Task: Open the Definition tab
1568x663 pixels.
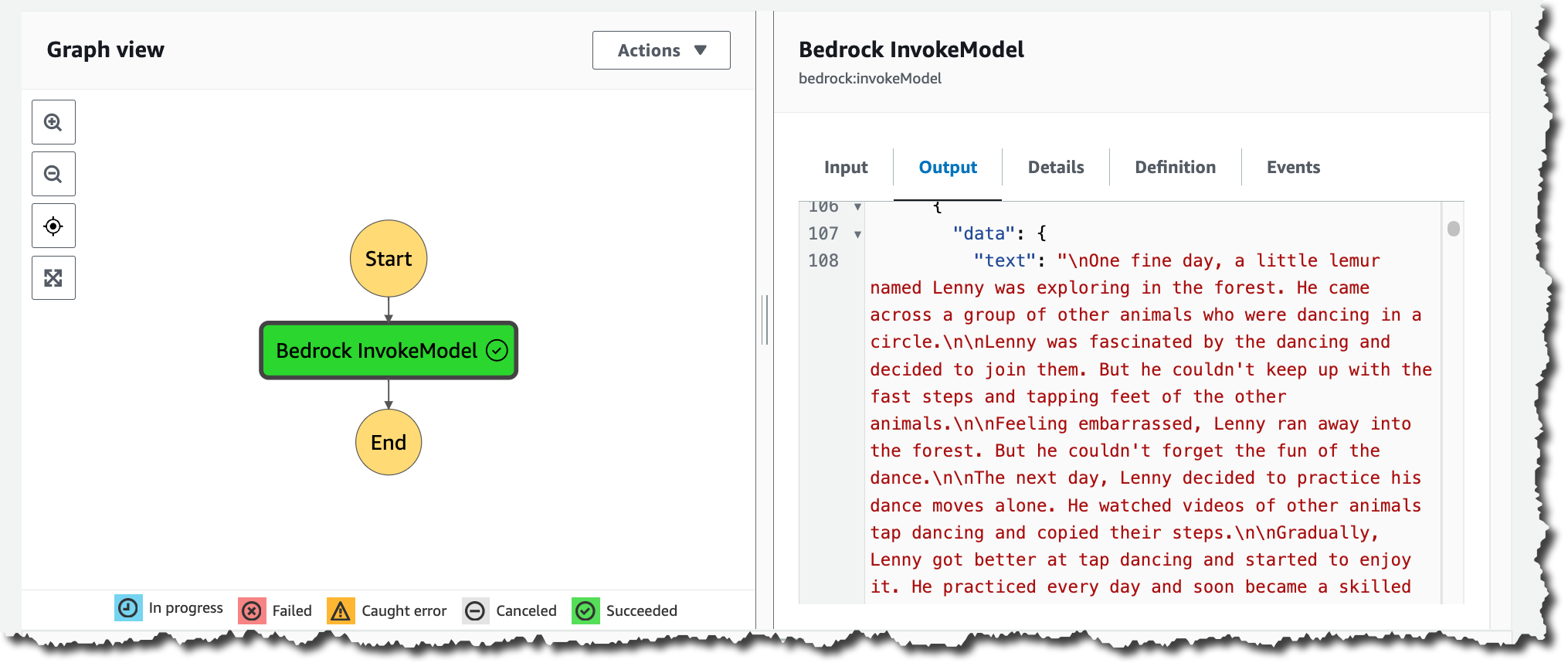Action: [x=1175, y=167]
